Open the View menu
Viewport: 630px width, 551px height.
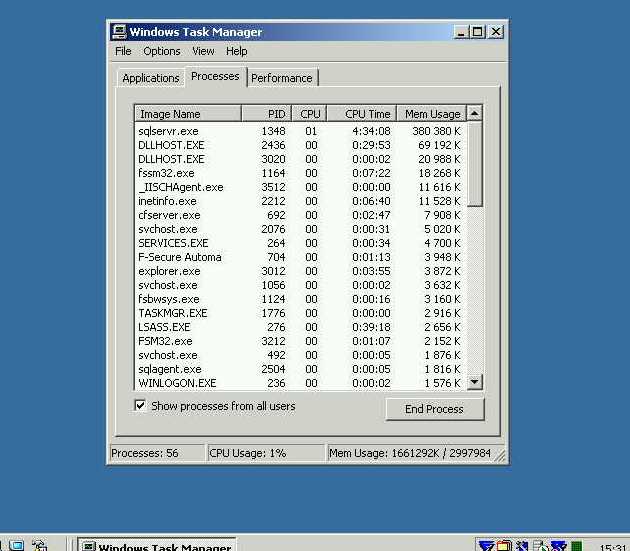click(x=203, y=51)
